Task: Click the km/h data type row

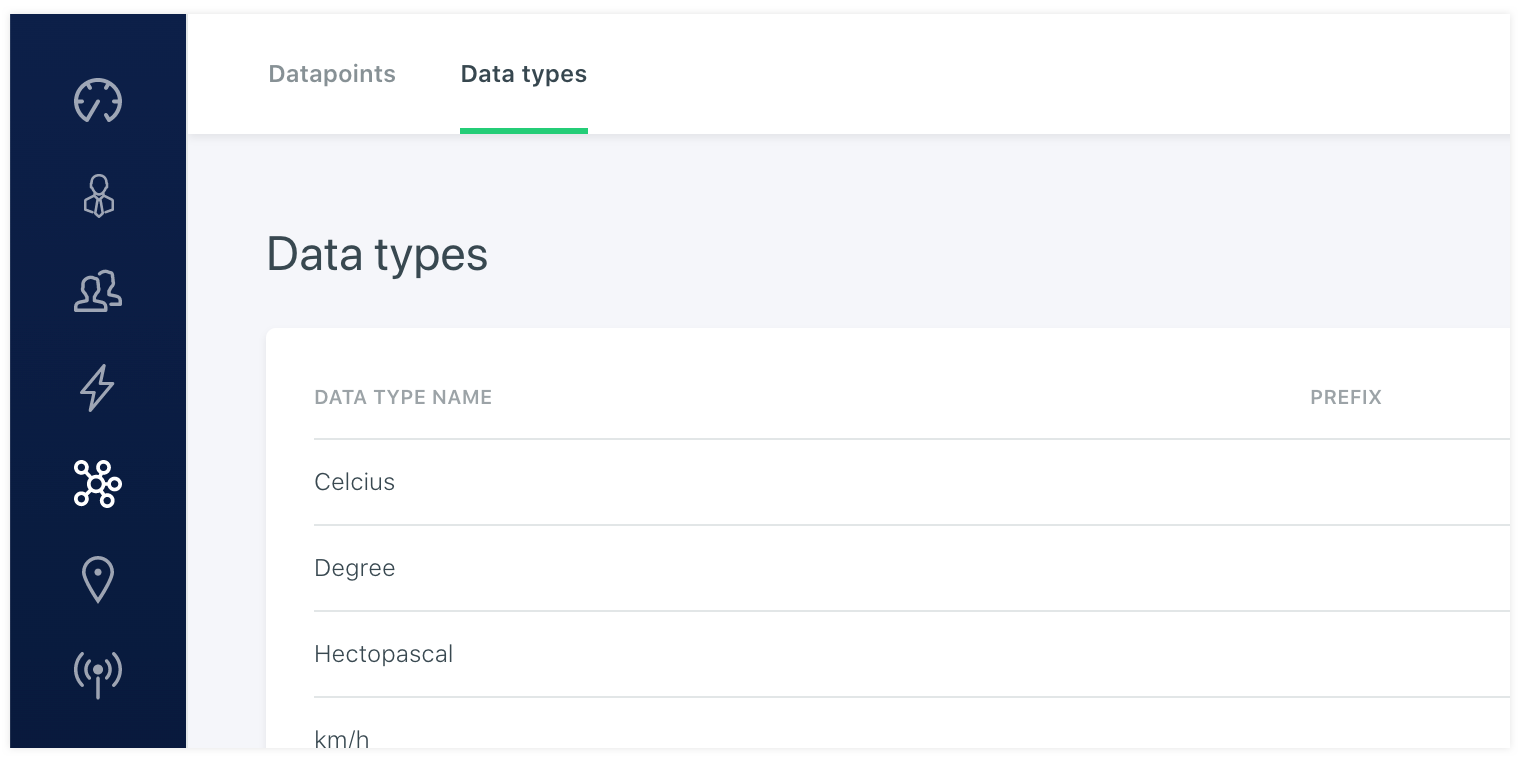Action: [342, 738]
